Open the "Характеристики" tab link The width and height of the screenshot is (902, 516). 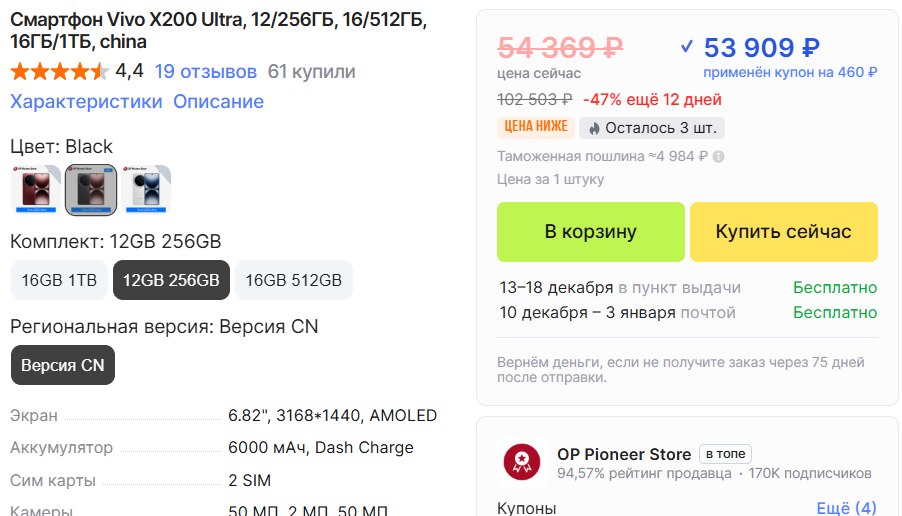(86, 102)
